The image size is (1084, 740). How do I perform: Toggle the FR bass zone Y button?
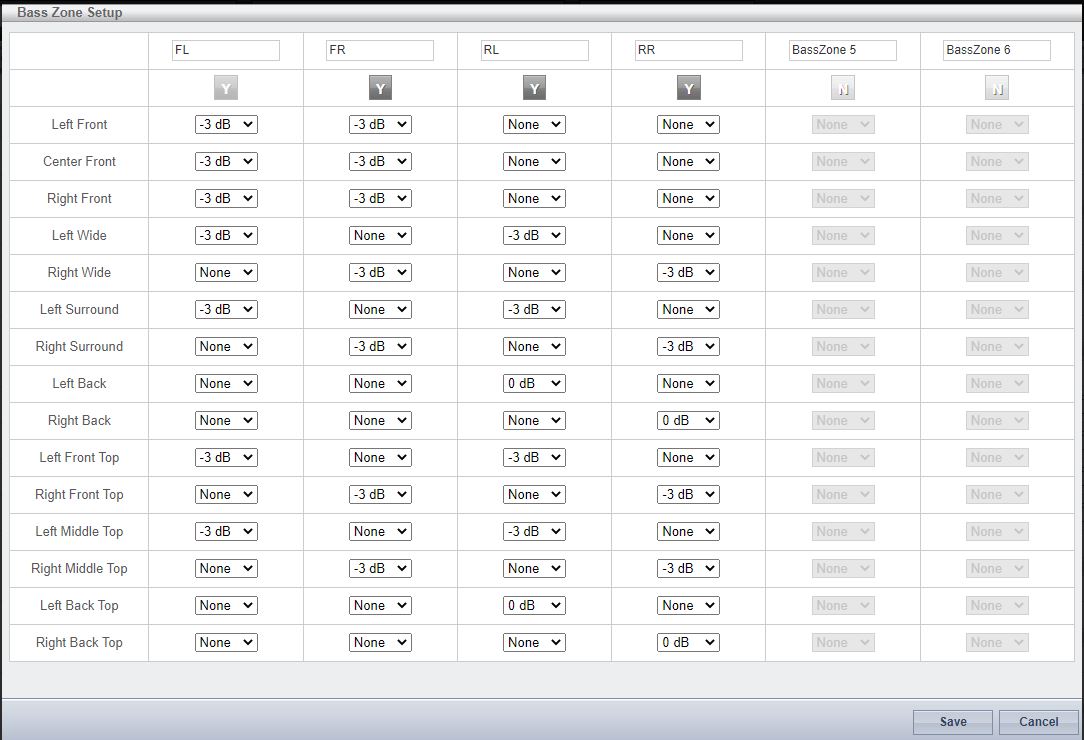(380, 89)
